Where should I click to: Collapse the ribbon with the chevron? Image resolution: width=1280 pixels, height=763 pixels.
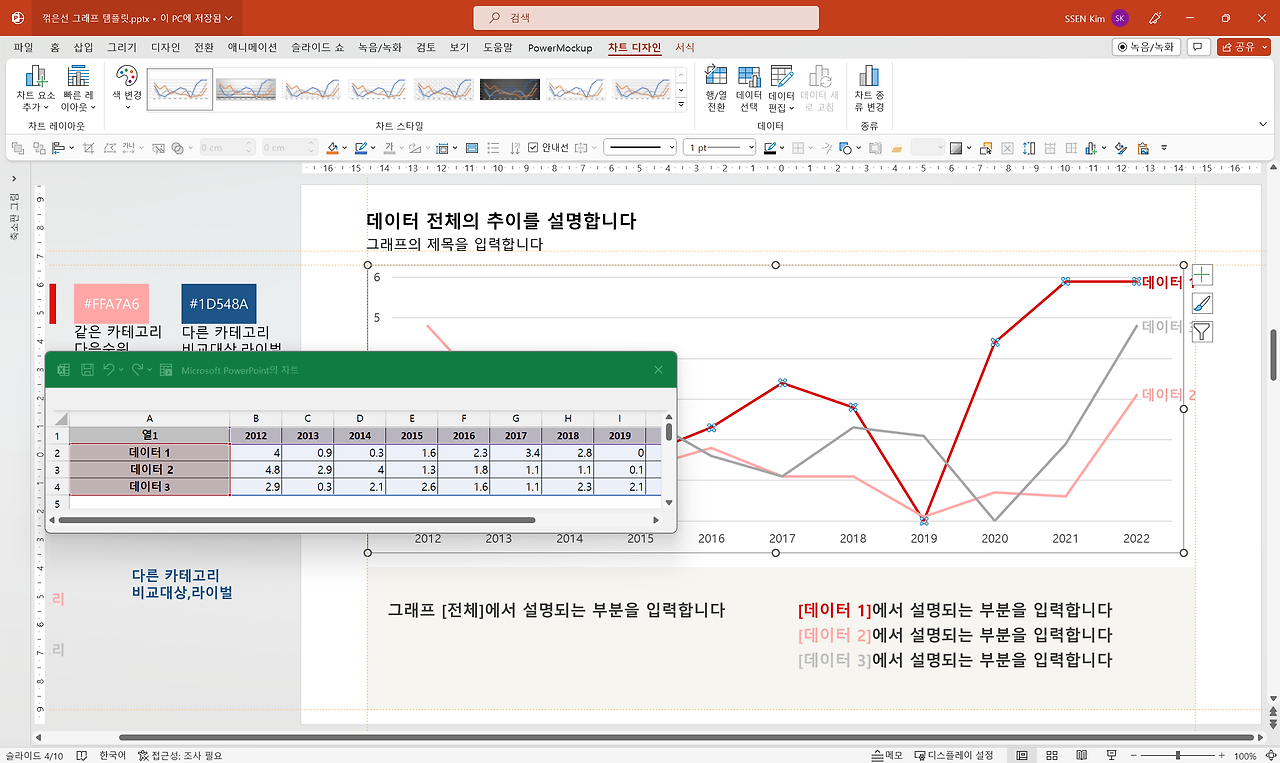click(x=1262, y=124)
